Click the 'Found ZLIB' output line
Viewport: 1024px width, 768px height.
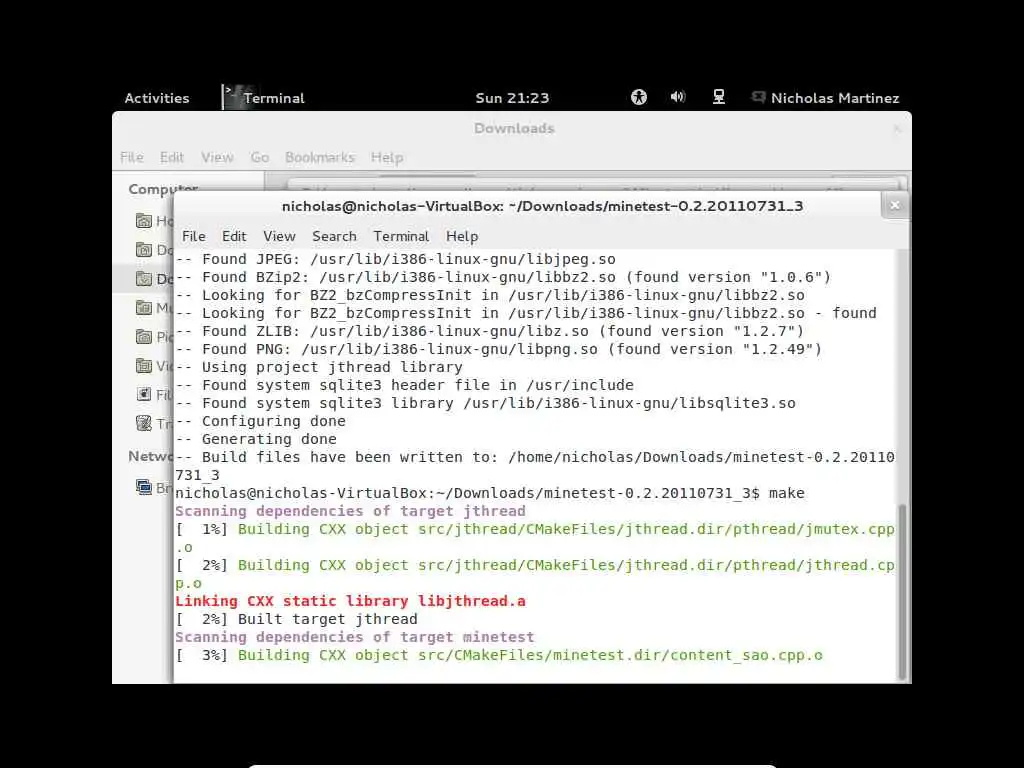(490, 331)
